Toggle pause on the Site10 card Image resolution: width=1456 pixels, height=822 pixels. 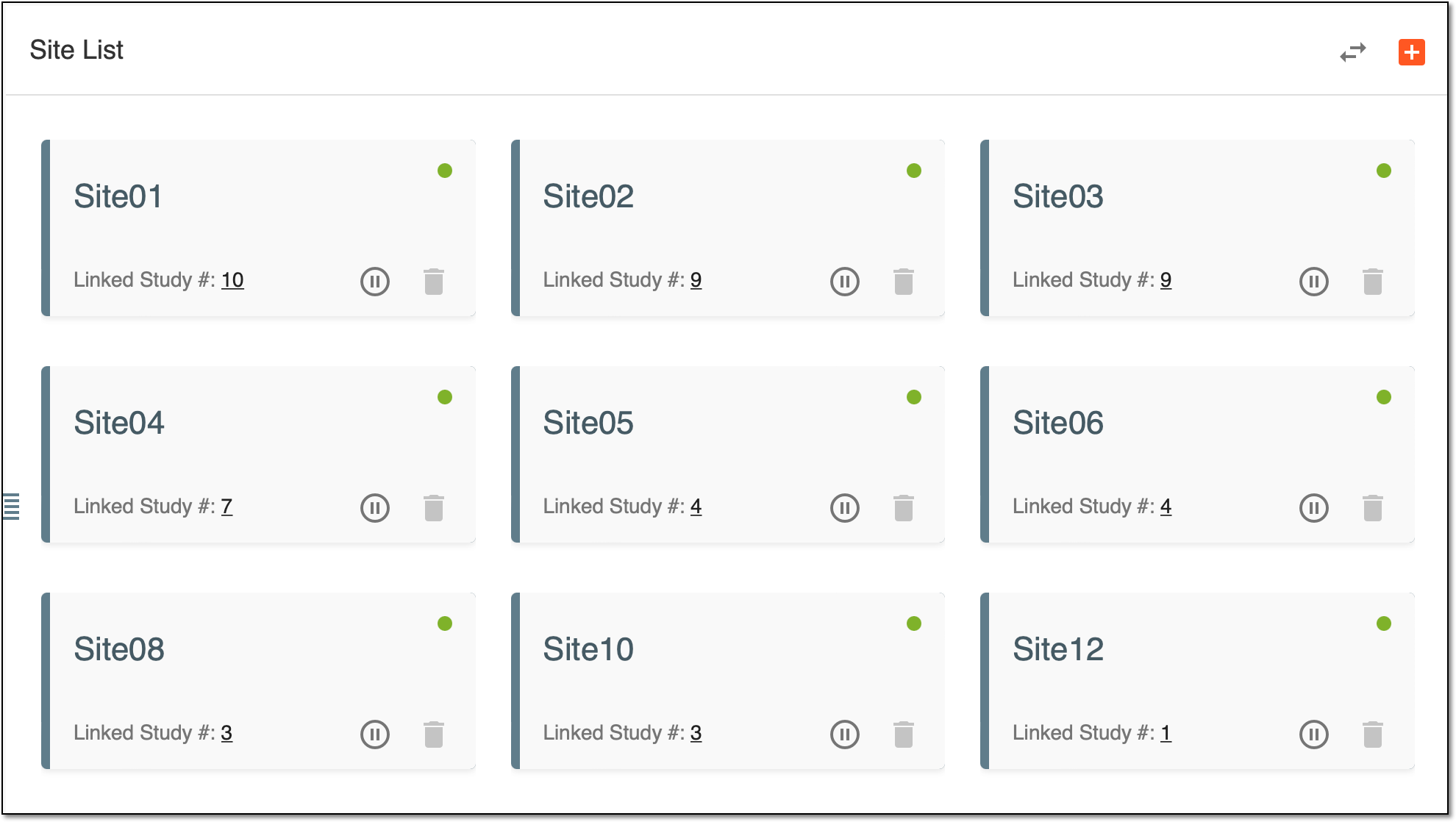[x=844, y=734]
